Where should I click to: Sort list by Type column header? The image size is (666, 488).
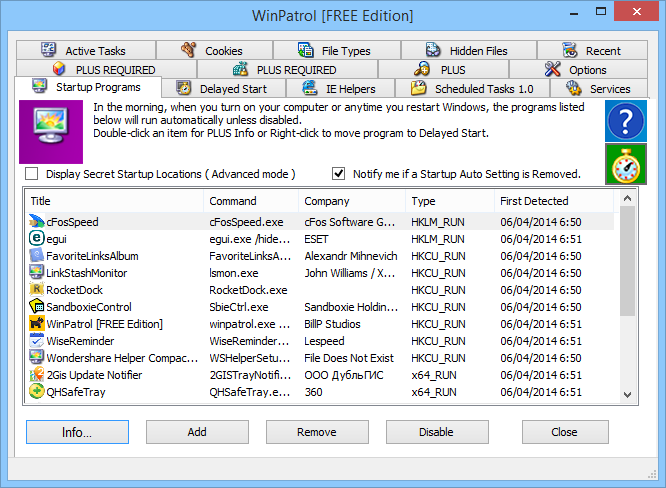(450, 201)
